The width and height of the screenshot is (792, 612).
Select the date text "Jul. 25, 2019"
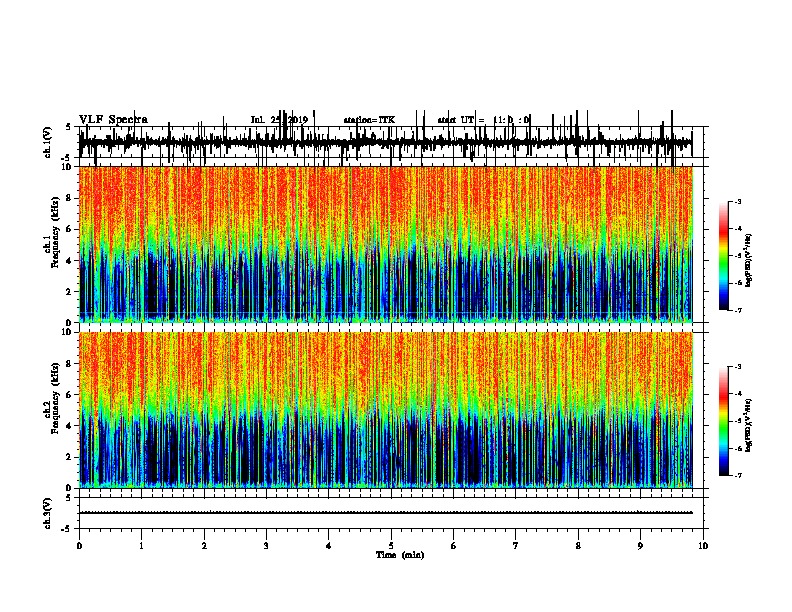point(279,120)
